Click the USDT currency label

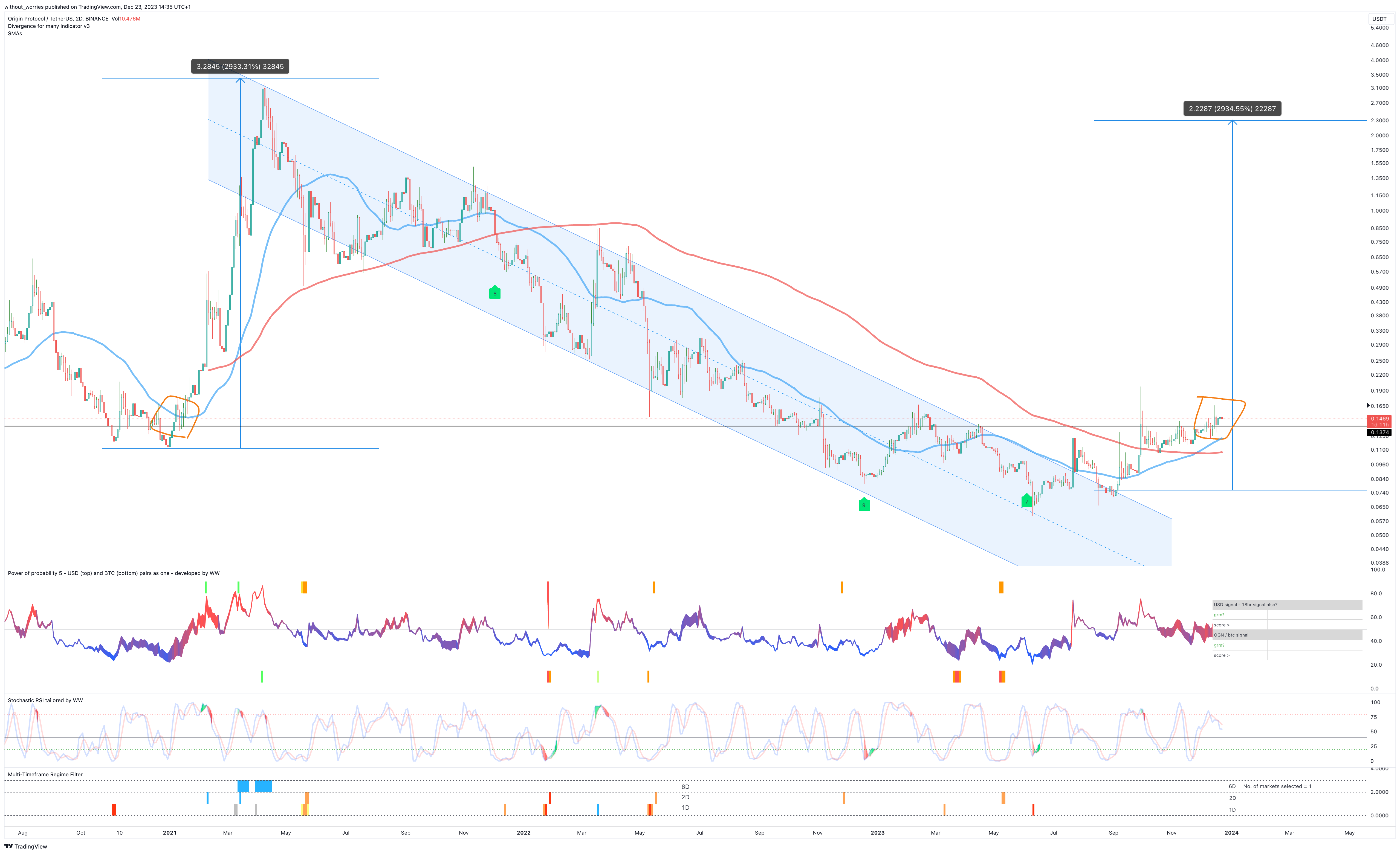coord(1379,19)
